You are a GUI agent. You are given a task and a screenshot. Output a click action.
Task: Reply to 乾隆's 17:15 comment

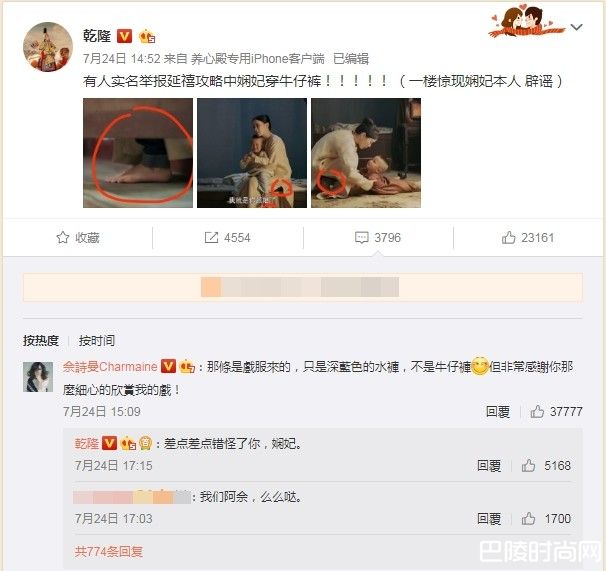click(489, 465)
